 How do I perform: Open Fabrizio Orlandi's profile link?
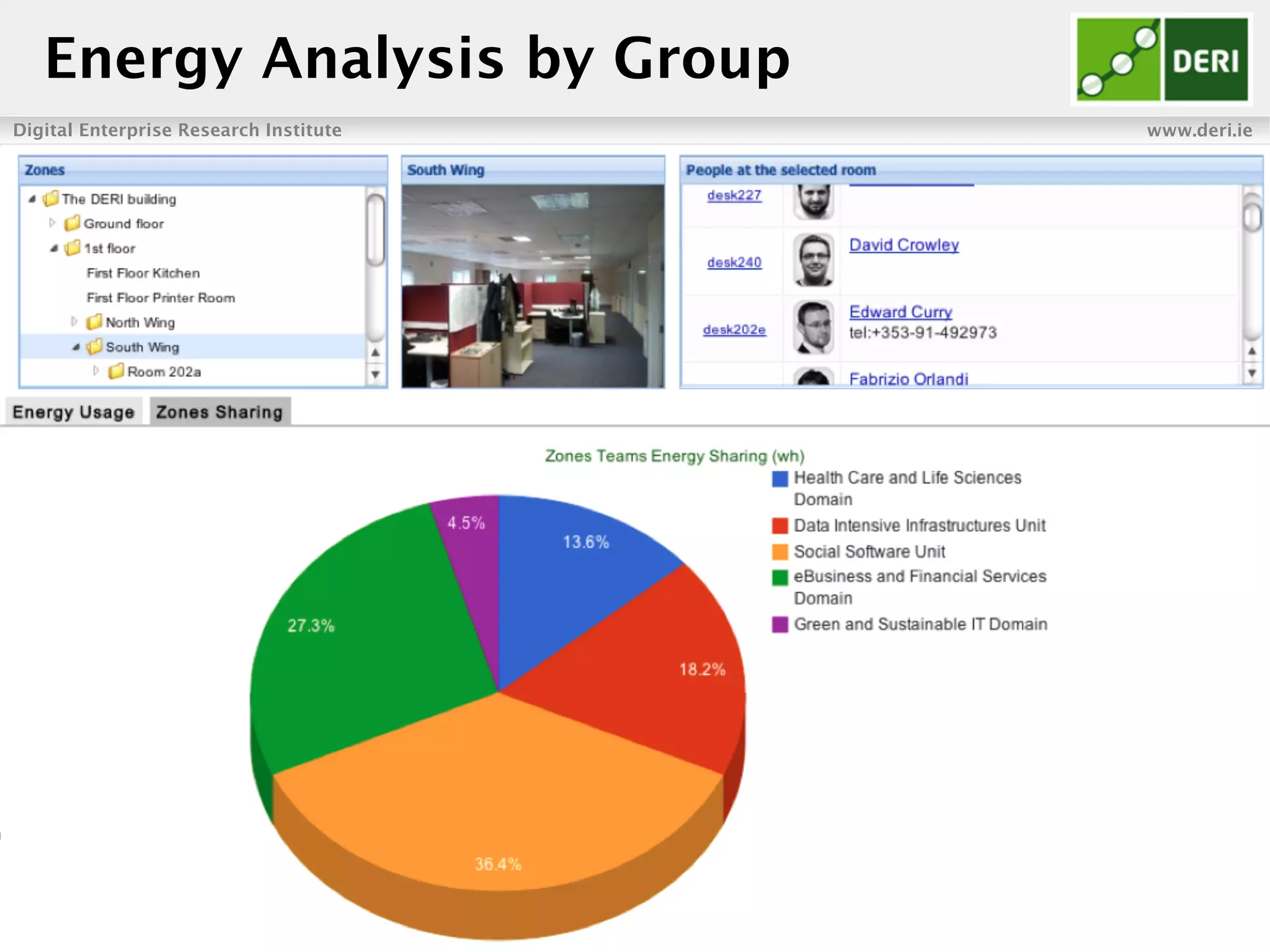pos(908,379)
